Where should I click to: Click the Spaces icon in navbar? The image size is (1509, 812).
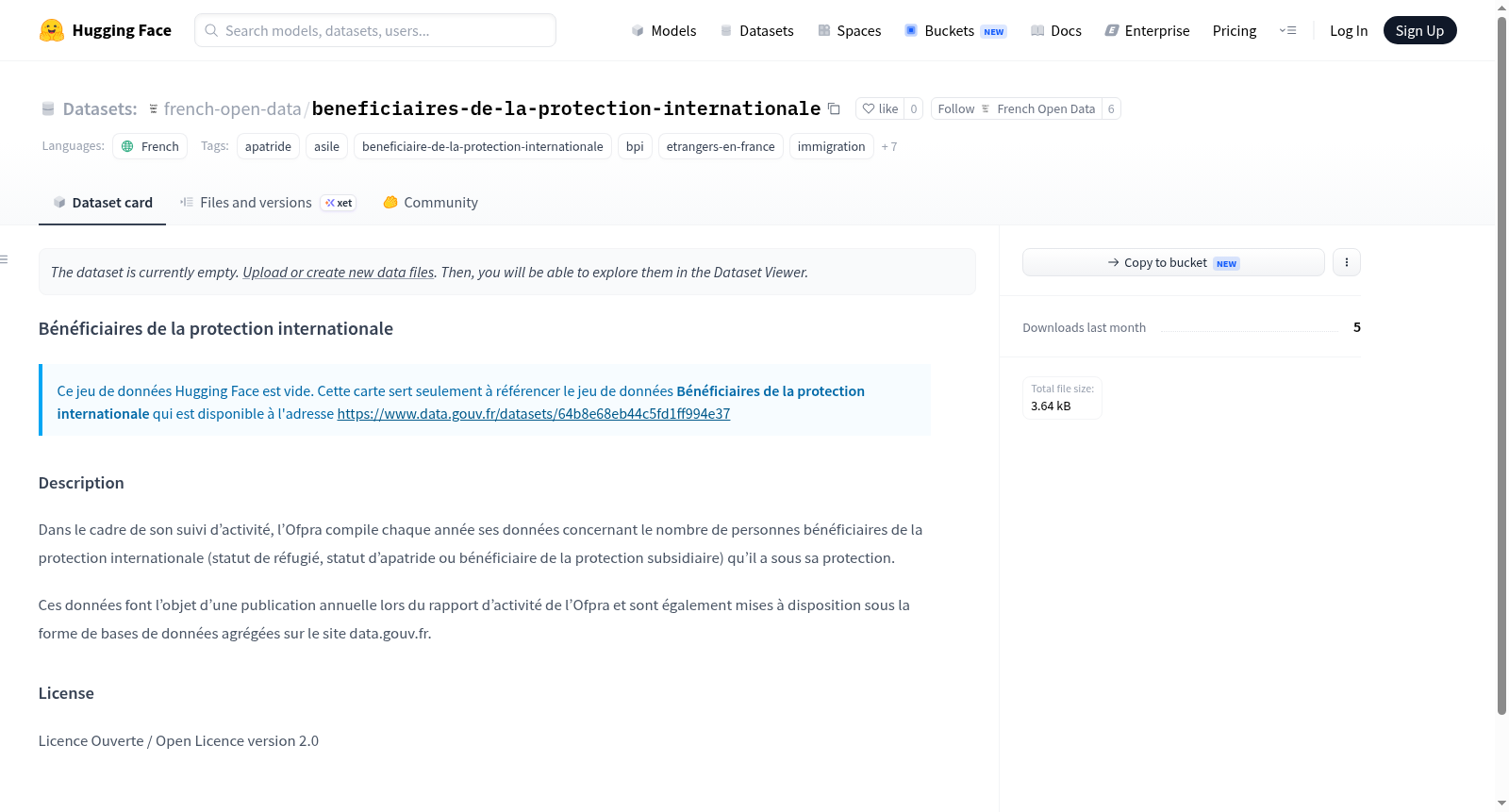[x=824, y=31]
